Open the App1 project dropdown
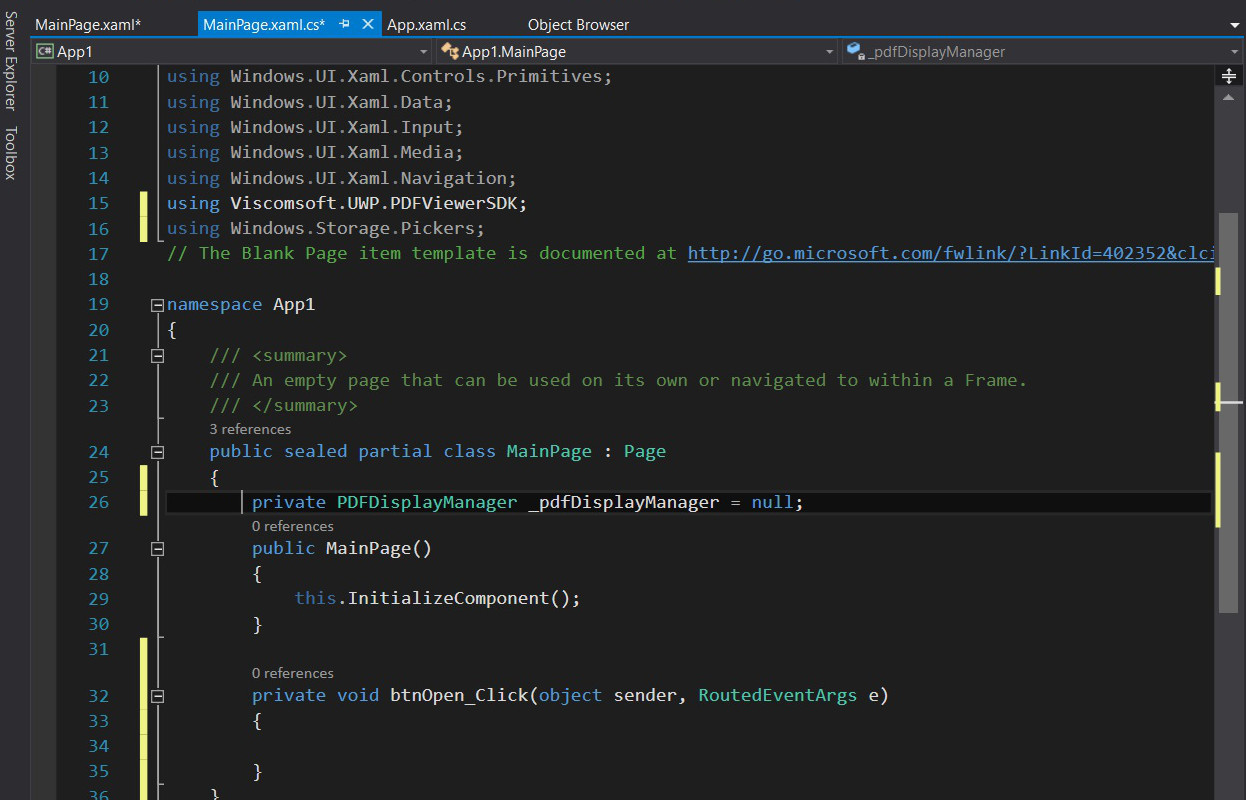The height and width of the screenshot is (800, 1246). [x=423, y=51]
